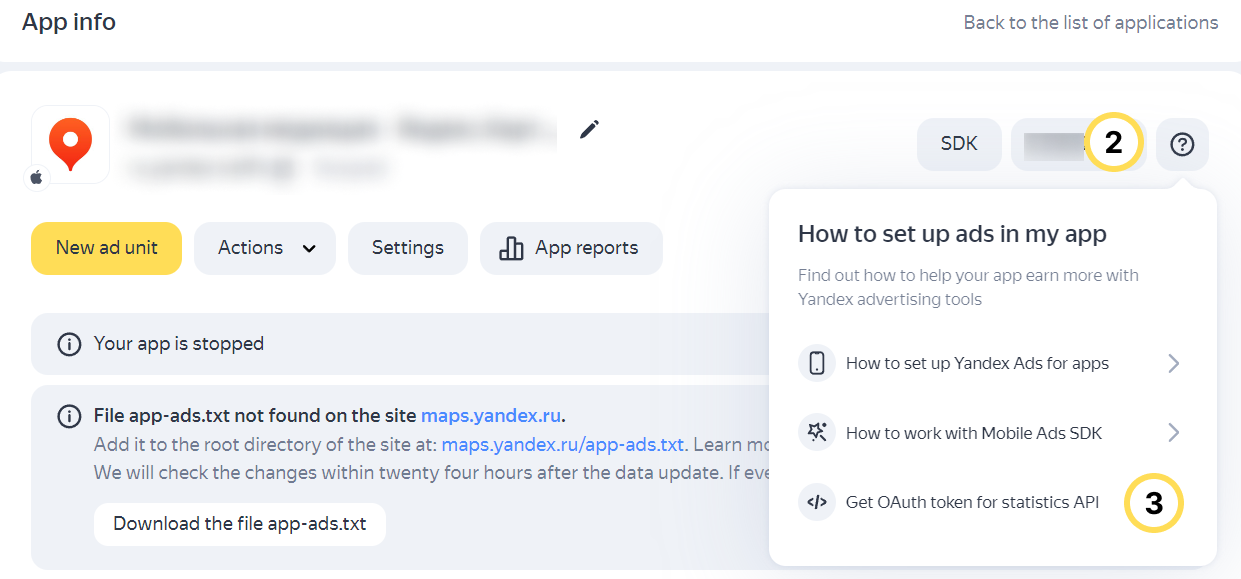Expand the Actions dropdown
The height and width of the screenshot is (579, 1241).
pyautogui.click(x=264, y=248)
